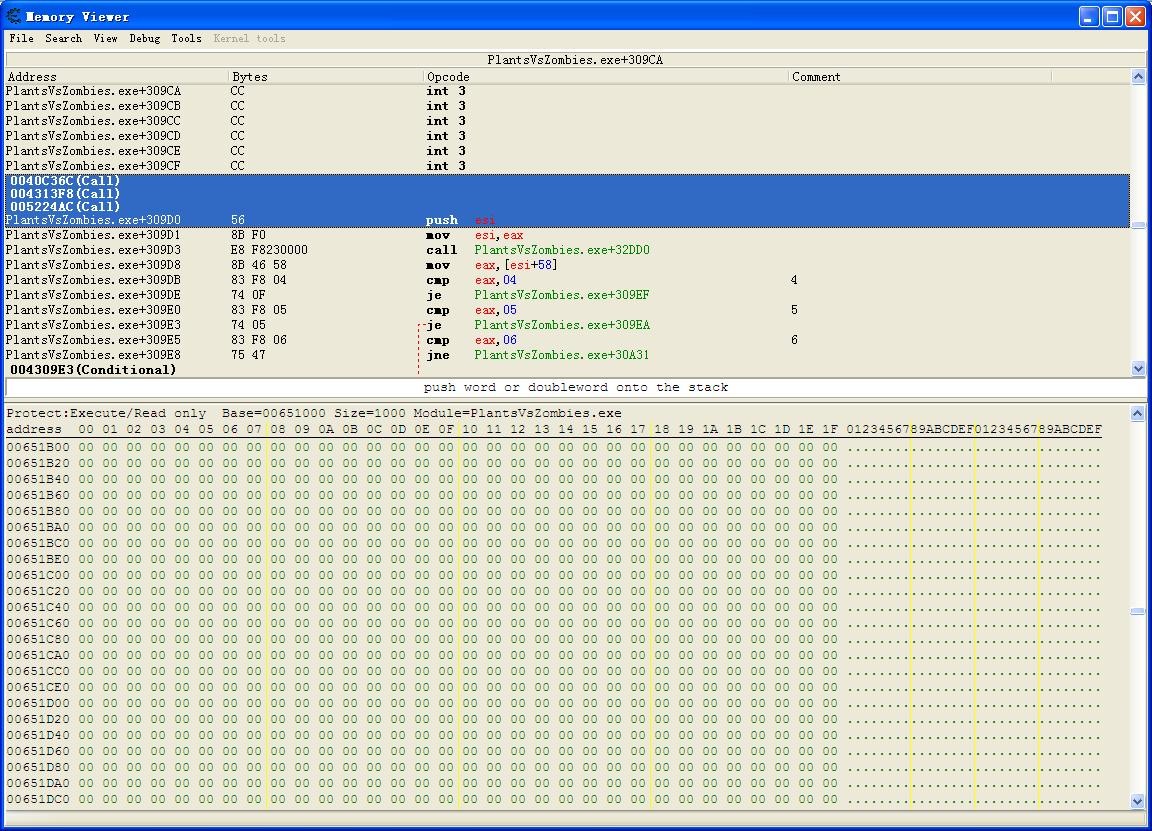1152x831 pixels.
Task: Click the hex view scrollbar thumb
Action: (x=1137, y=611)
